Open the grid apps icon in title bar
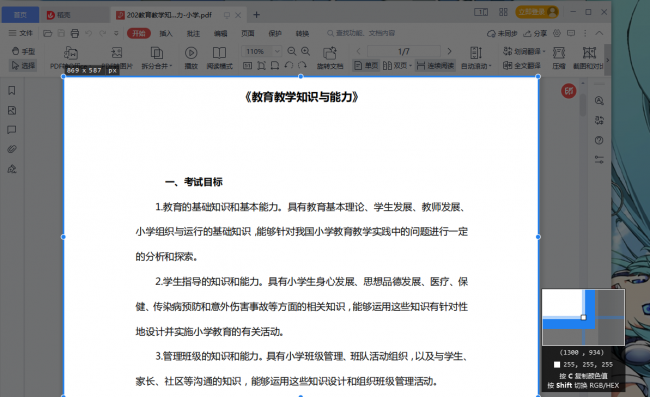650x397 pixels. click(503, 12)
